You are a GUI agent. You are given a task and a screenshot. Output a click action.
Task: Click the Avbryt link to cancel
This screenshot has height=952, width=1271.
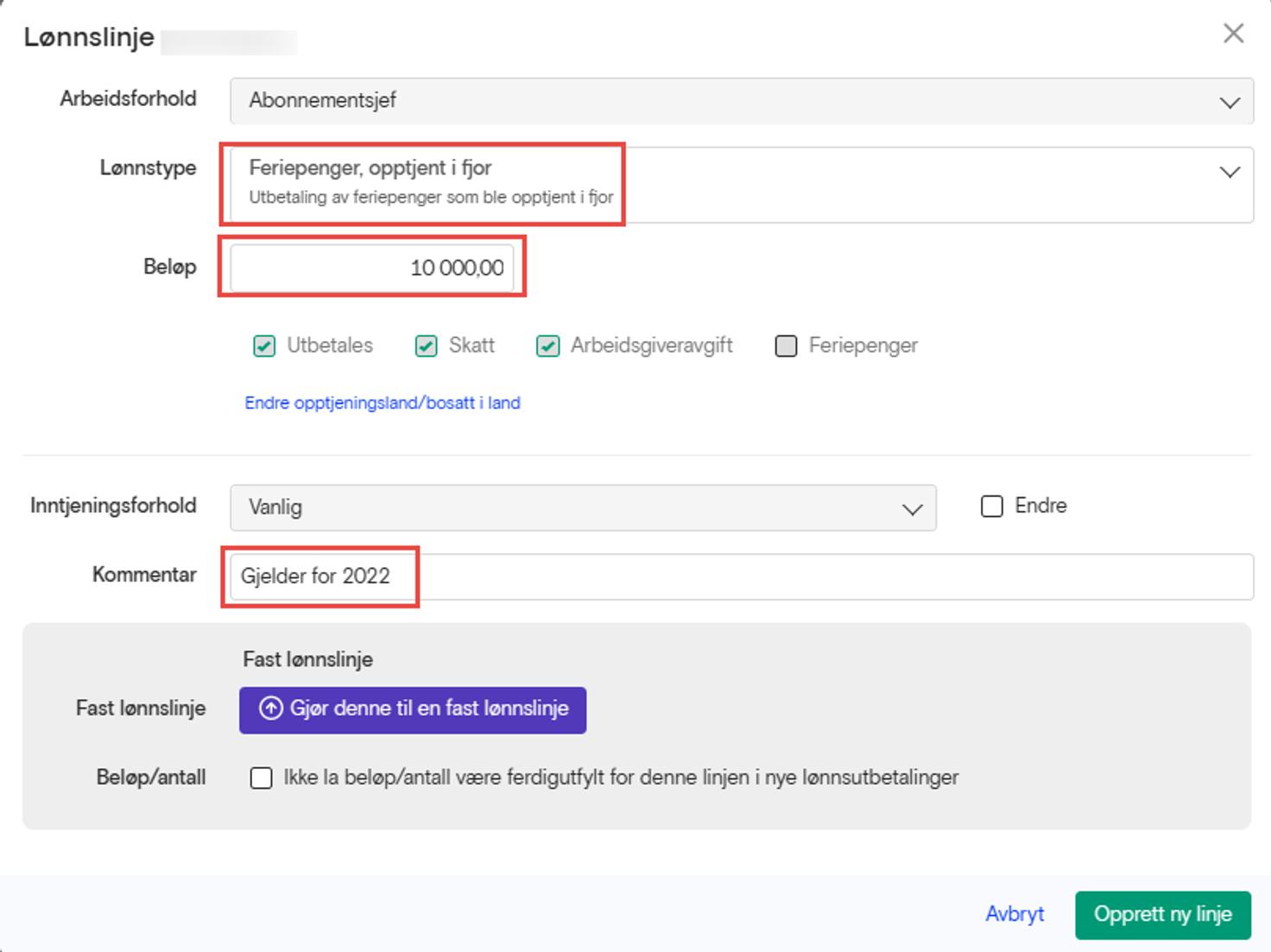point(1015,914)
